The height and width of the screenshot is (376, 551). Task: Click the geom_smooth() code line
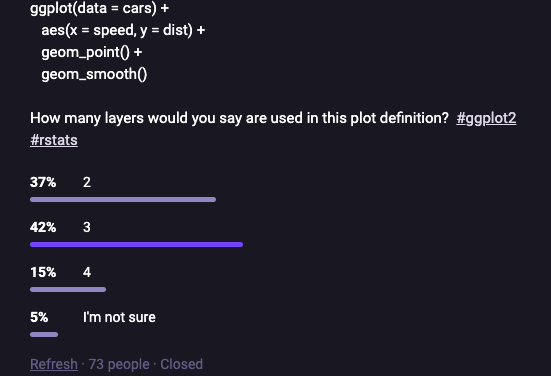[x=94, y=74]
